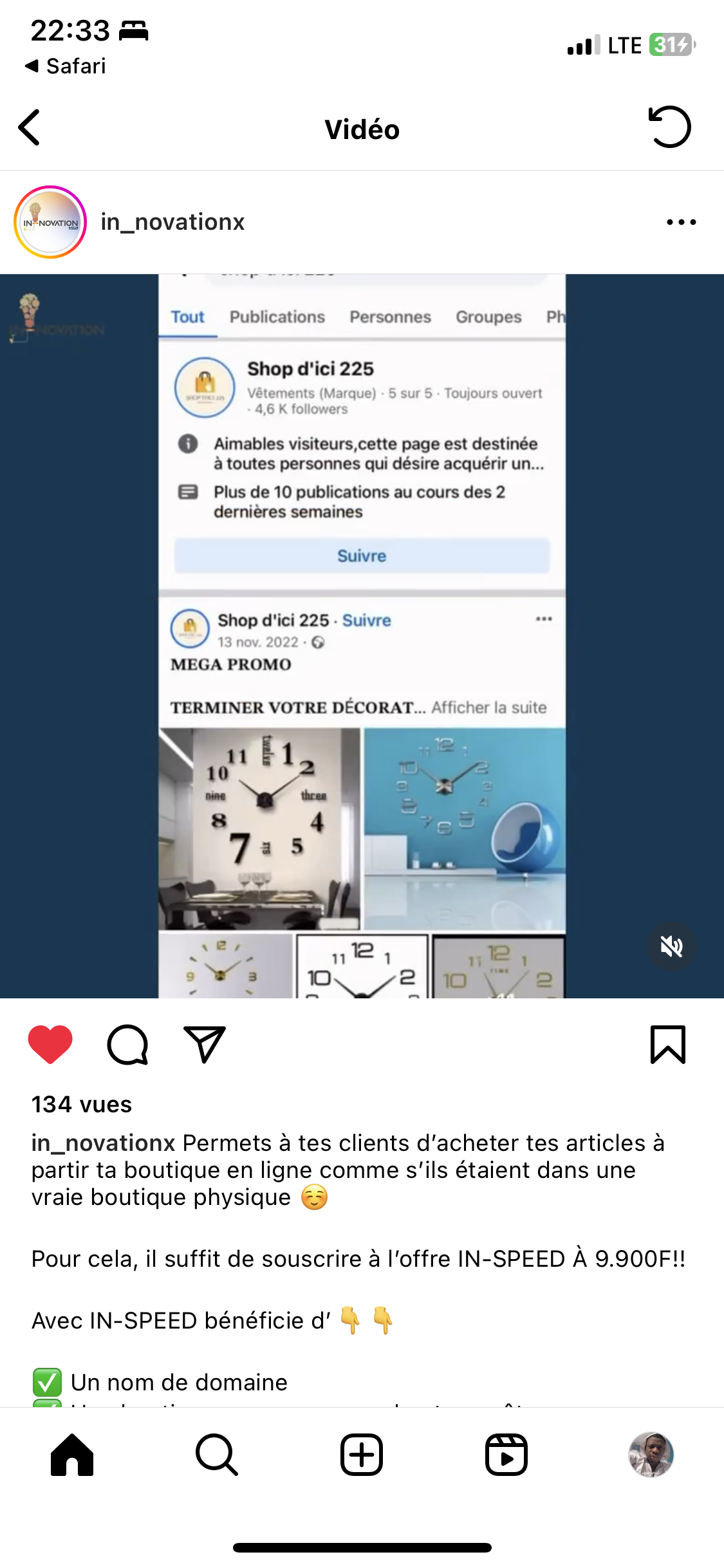
Task: Open the Reels tab icon
Action: 506,1455
